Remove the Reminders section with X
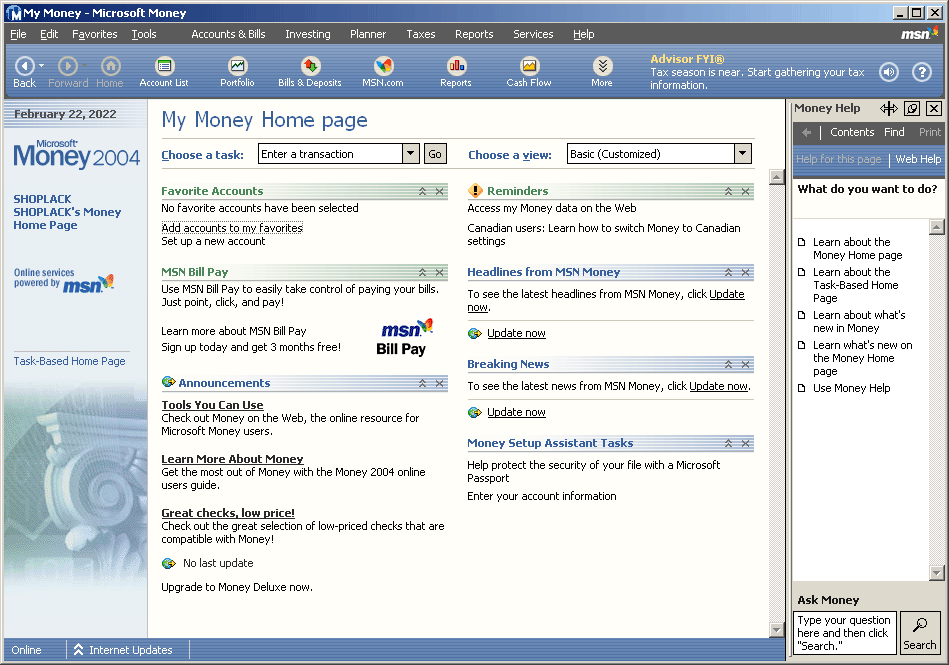 (x=746, y=191)
